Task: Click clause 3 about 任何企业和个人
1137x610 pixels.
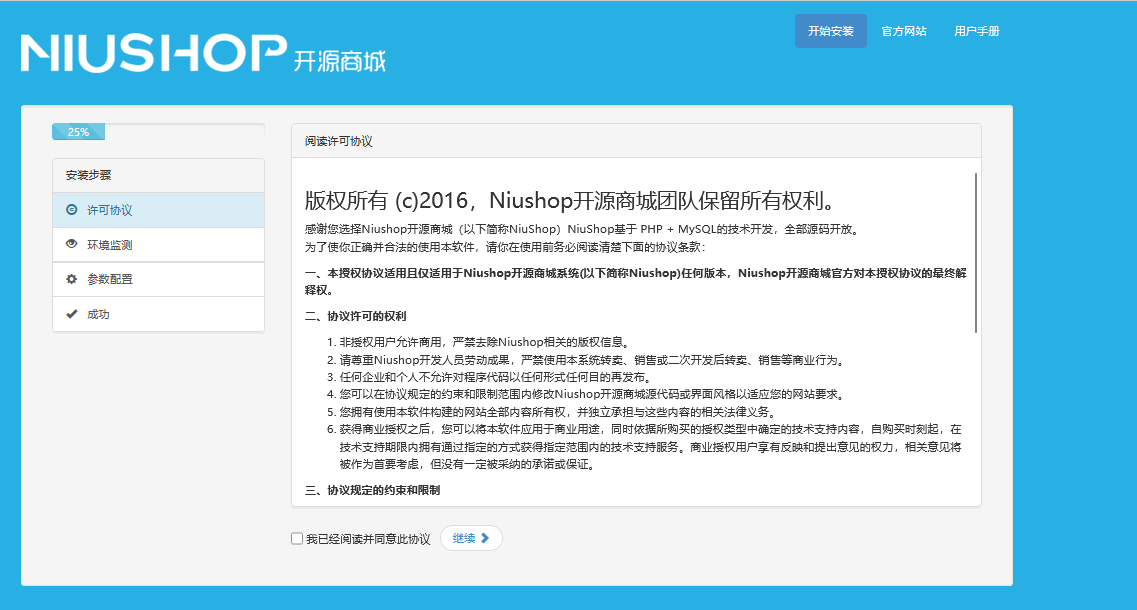Action: pyautogui.click(x=495, y=377)
